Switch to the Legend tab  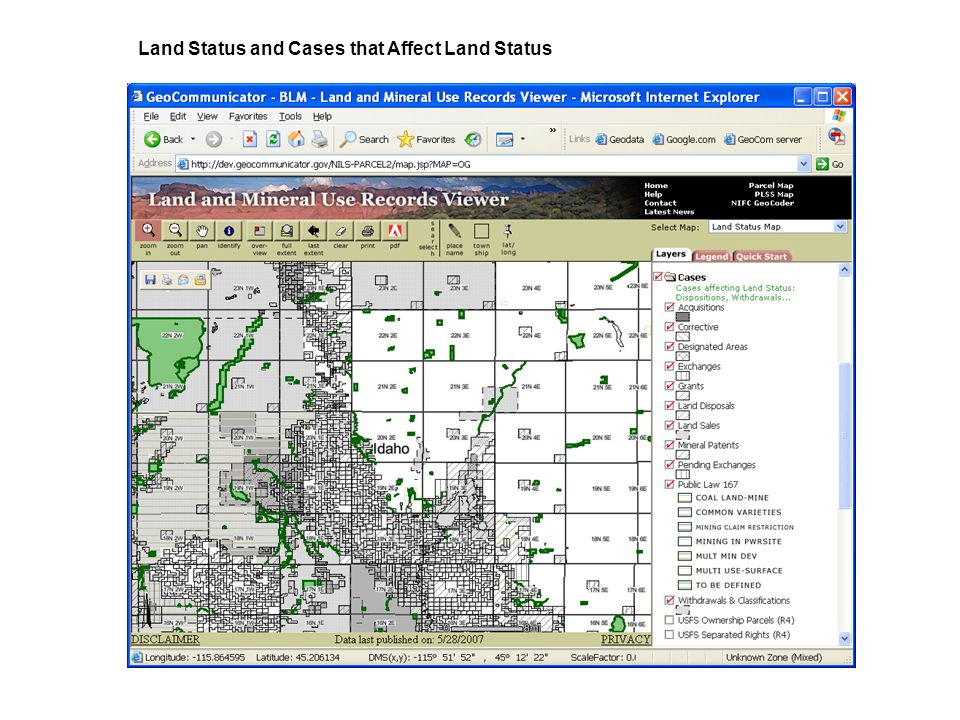pyautogui.click(x=711, y=257)
